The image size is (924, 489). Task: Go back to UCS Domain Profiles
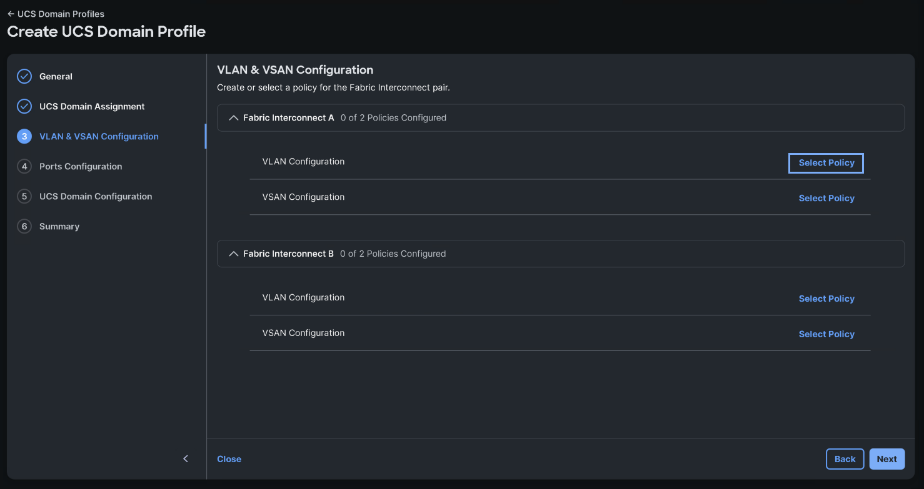tap(56, 14)
